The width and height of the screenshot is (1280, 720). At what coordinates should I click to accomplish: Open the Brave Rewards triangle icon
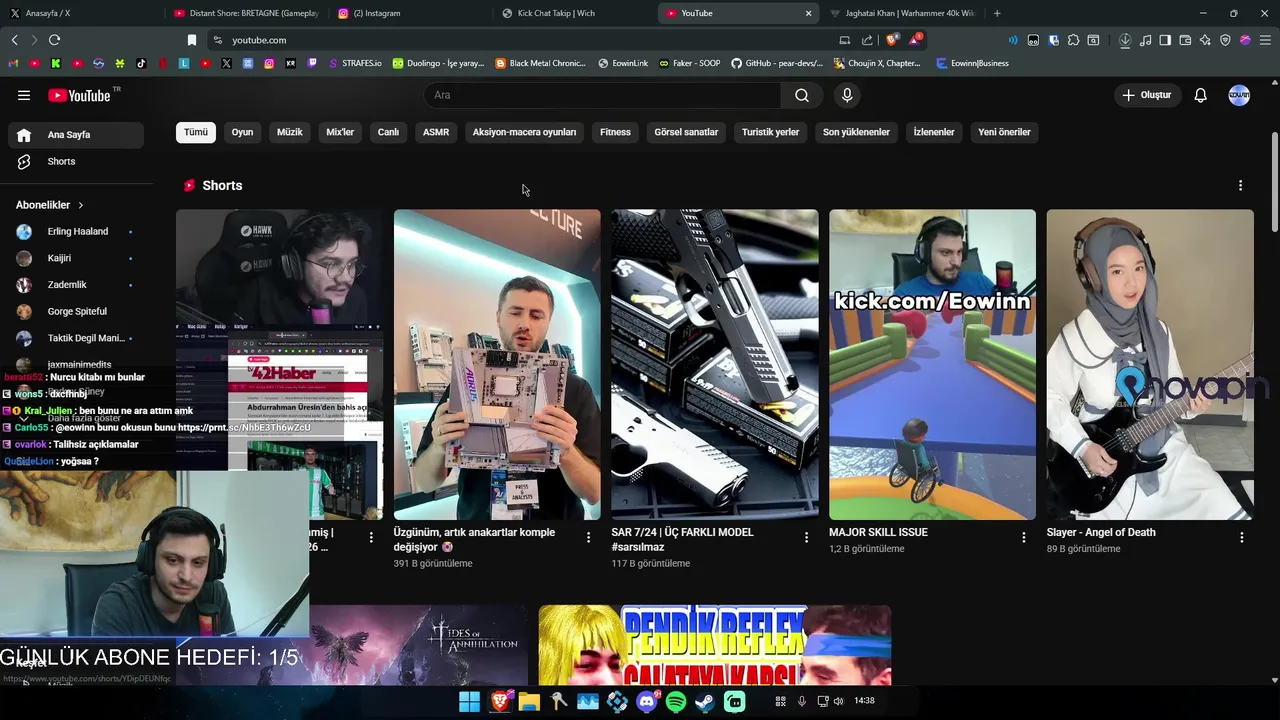(915, 40)
